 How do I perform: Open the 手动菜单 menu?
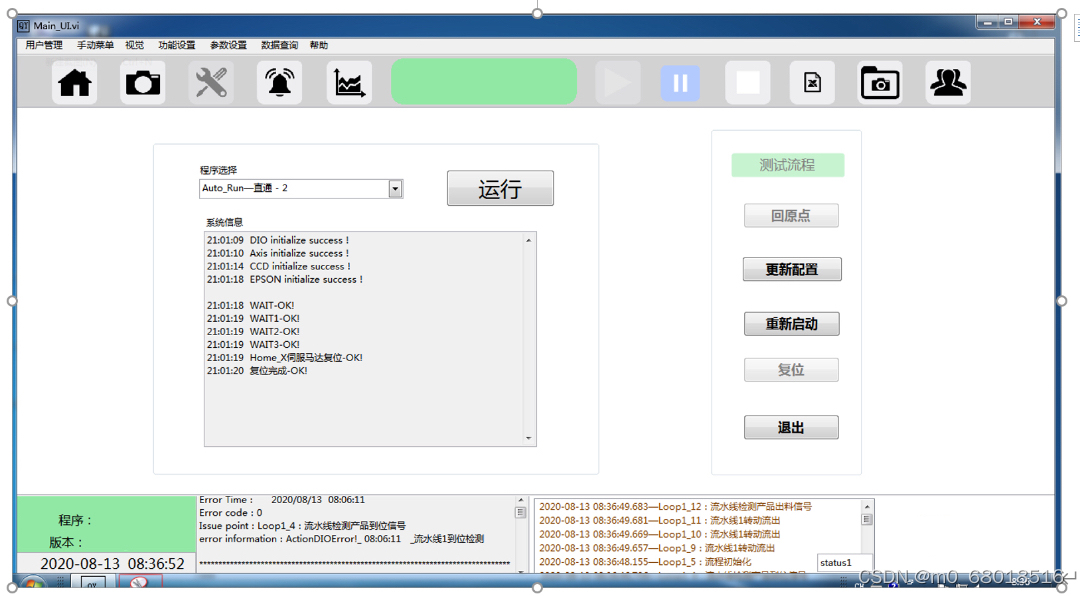(x=95, y=45)
